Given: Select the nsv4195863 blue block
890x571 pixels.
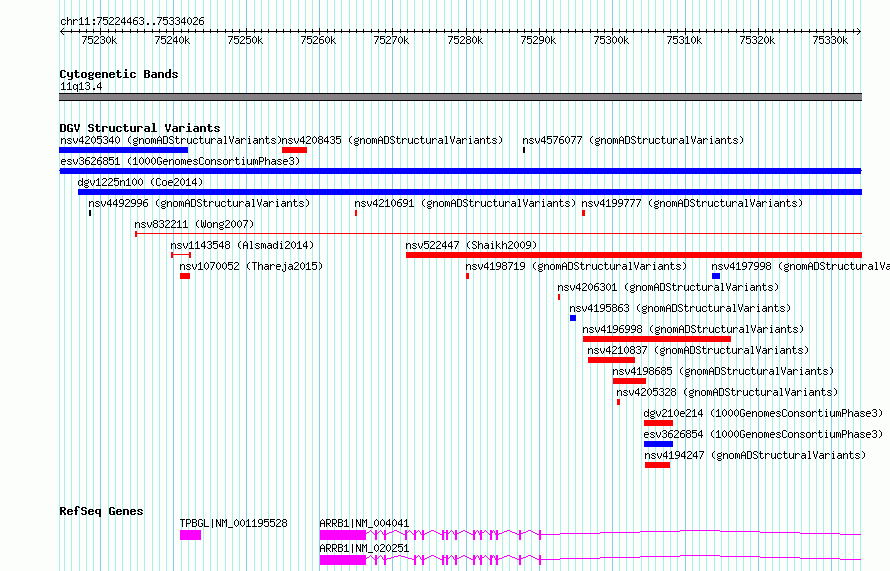Looking at the screenshot, I should [573, 318].
